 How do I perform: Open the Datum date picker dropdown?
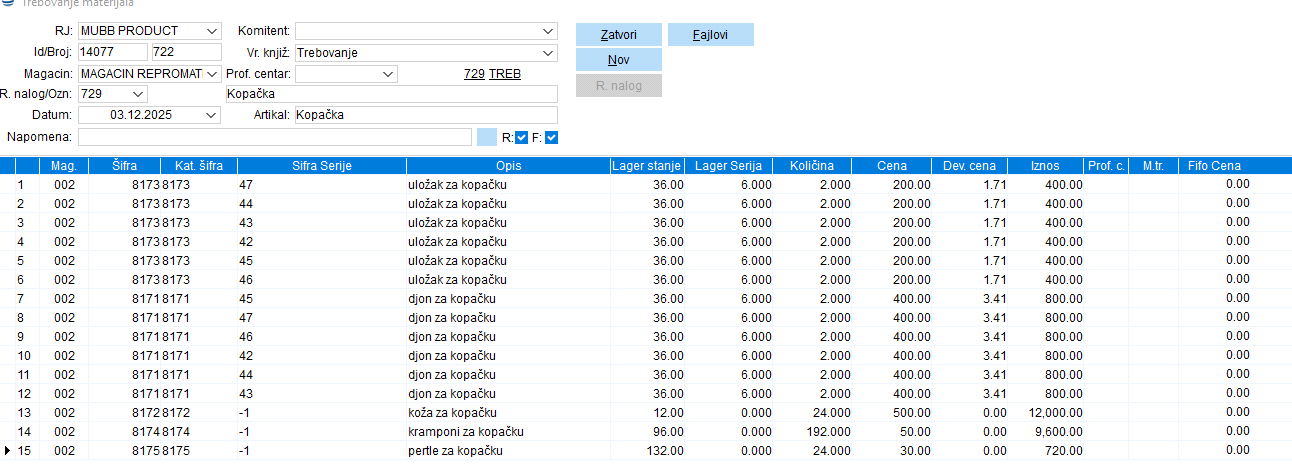[211, 115]
